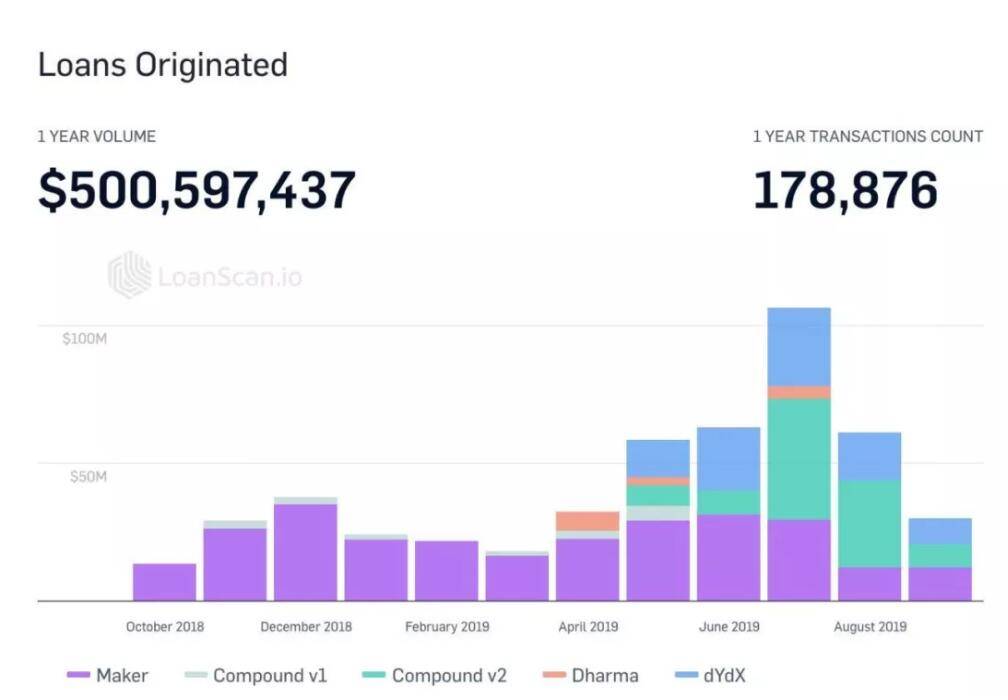Click the "February 2019" axis label

tap(447, 627)
